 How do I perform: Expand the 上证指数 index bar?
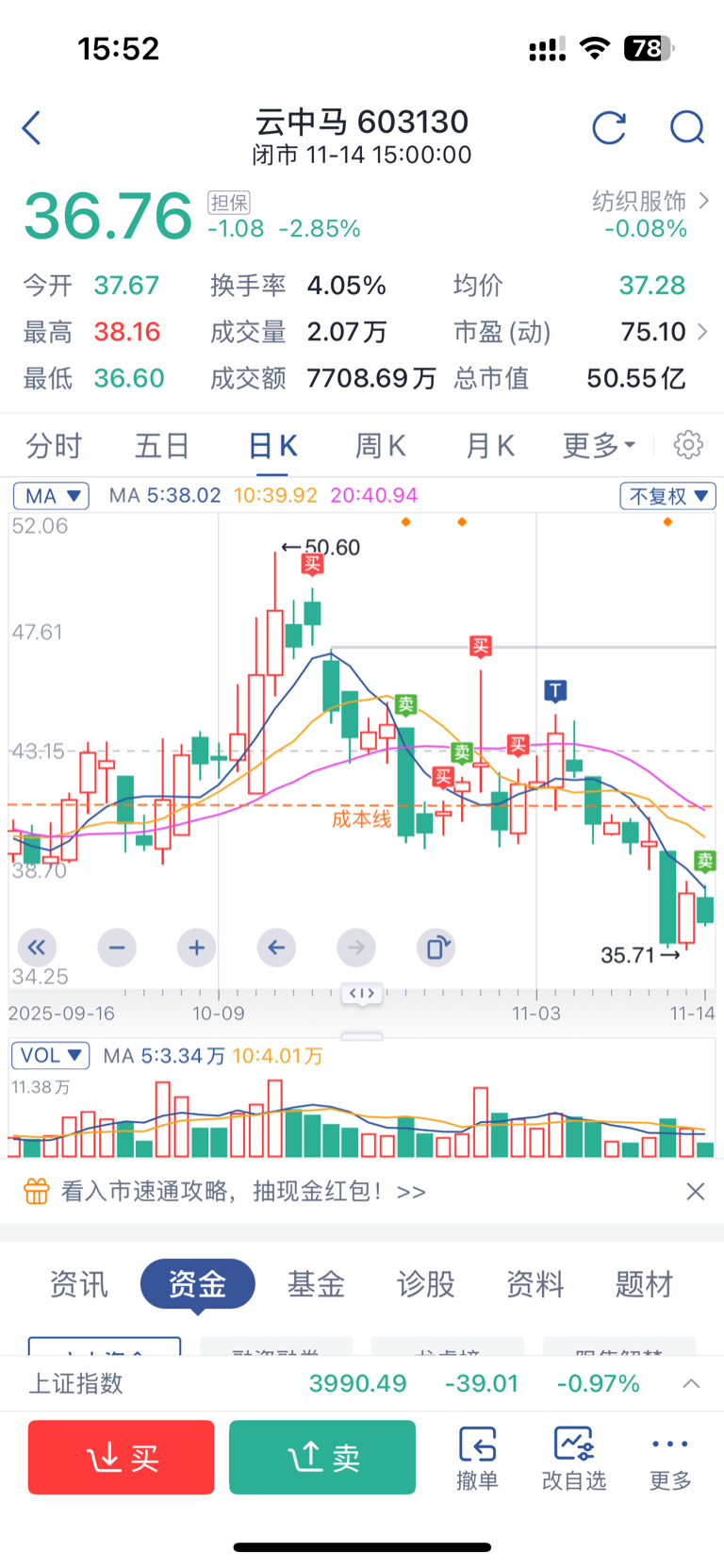coord(691,1383)
